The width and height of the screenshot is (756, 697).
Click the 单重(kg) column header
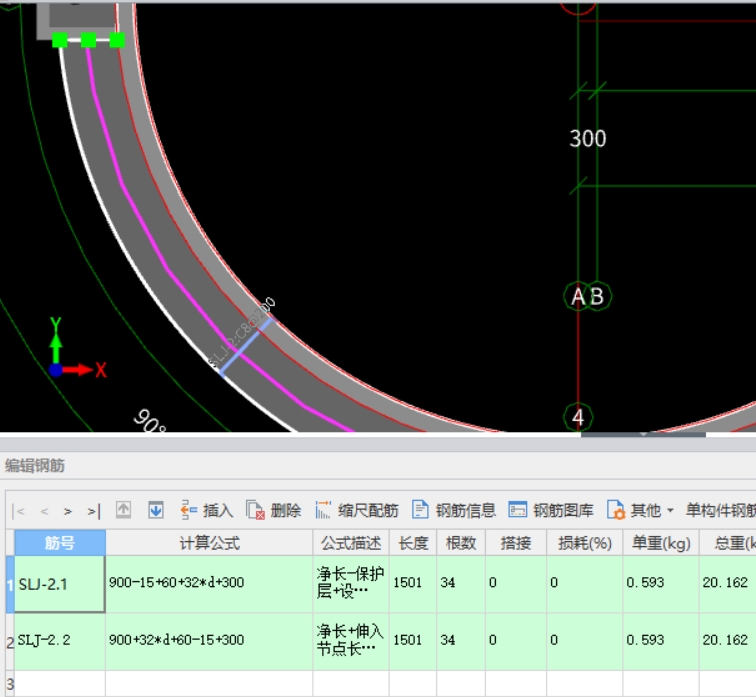pos(661,543)
